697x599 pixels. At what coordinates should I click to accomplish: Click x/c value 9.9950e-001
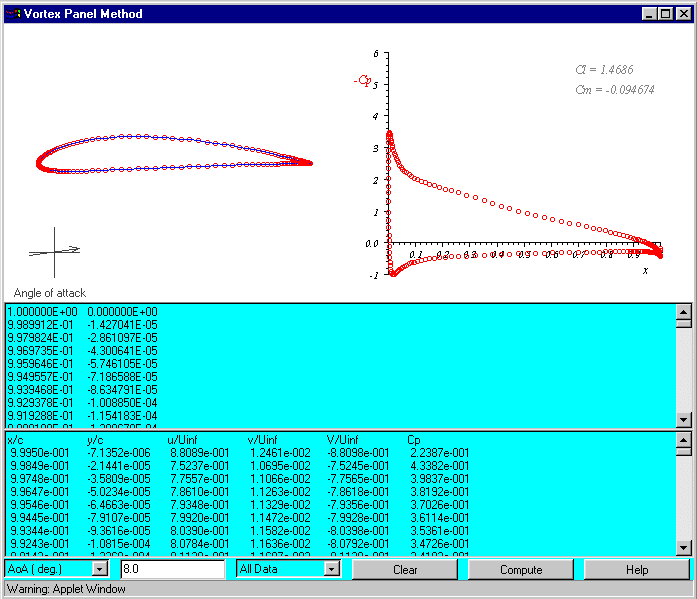40,453
